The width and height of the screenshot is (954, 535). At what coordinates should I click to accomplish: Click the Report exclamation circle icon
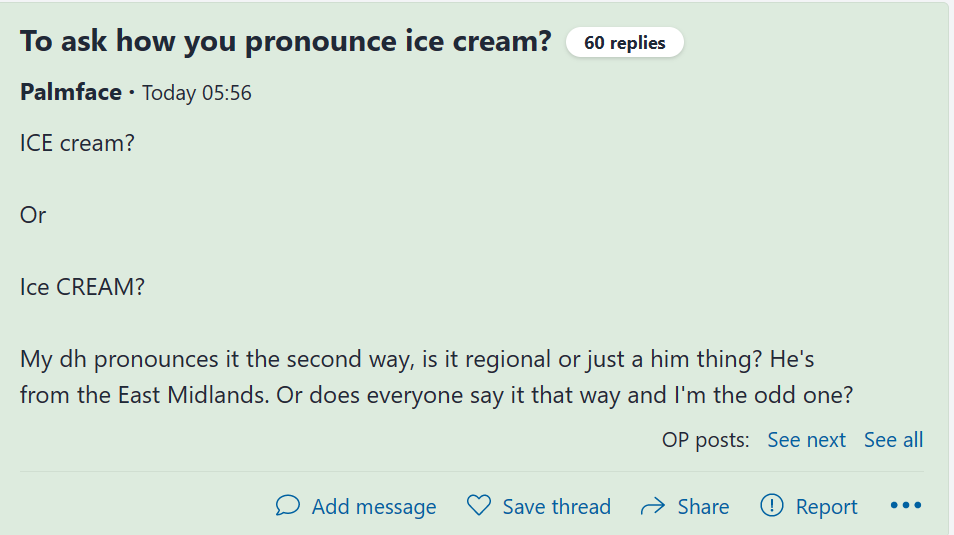pos(772,506)
